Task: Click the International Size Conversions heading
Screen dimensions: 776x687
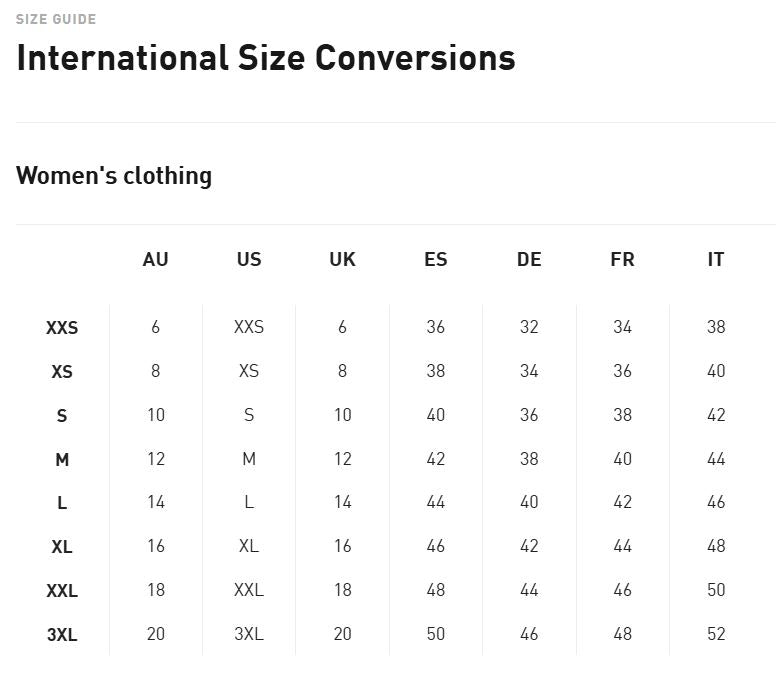Action: click(266, 58)
